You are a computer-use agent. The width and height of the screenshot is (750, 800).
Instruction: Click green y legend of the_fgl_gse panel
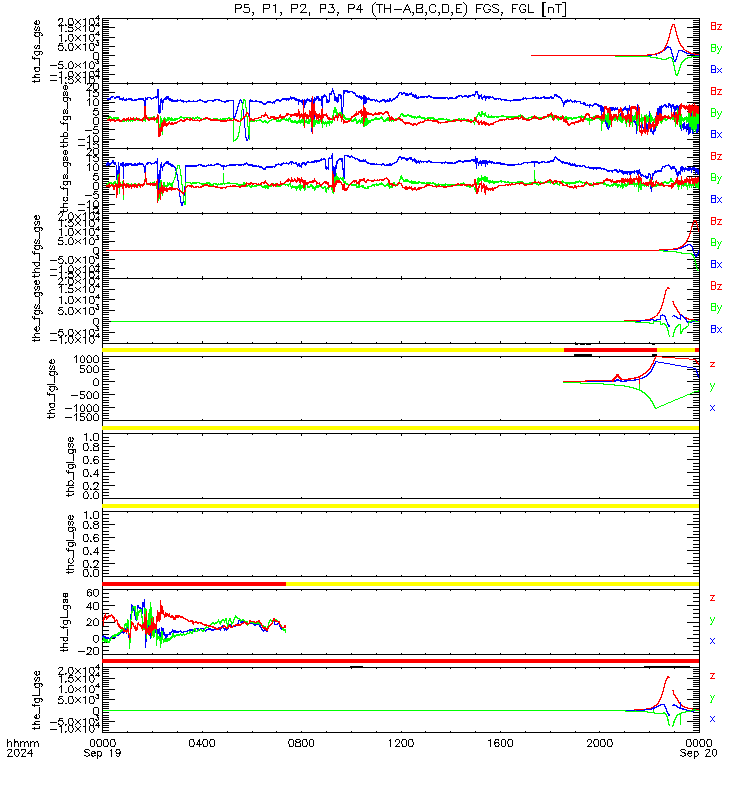tap(712, 697)
